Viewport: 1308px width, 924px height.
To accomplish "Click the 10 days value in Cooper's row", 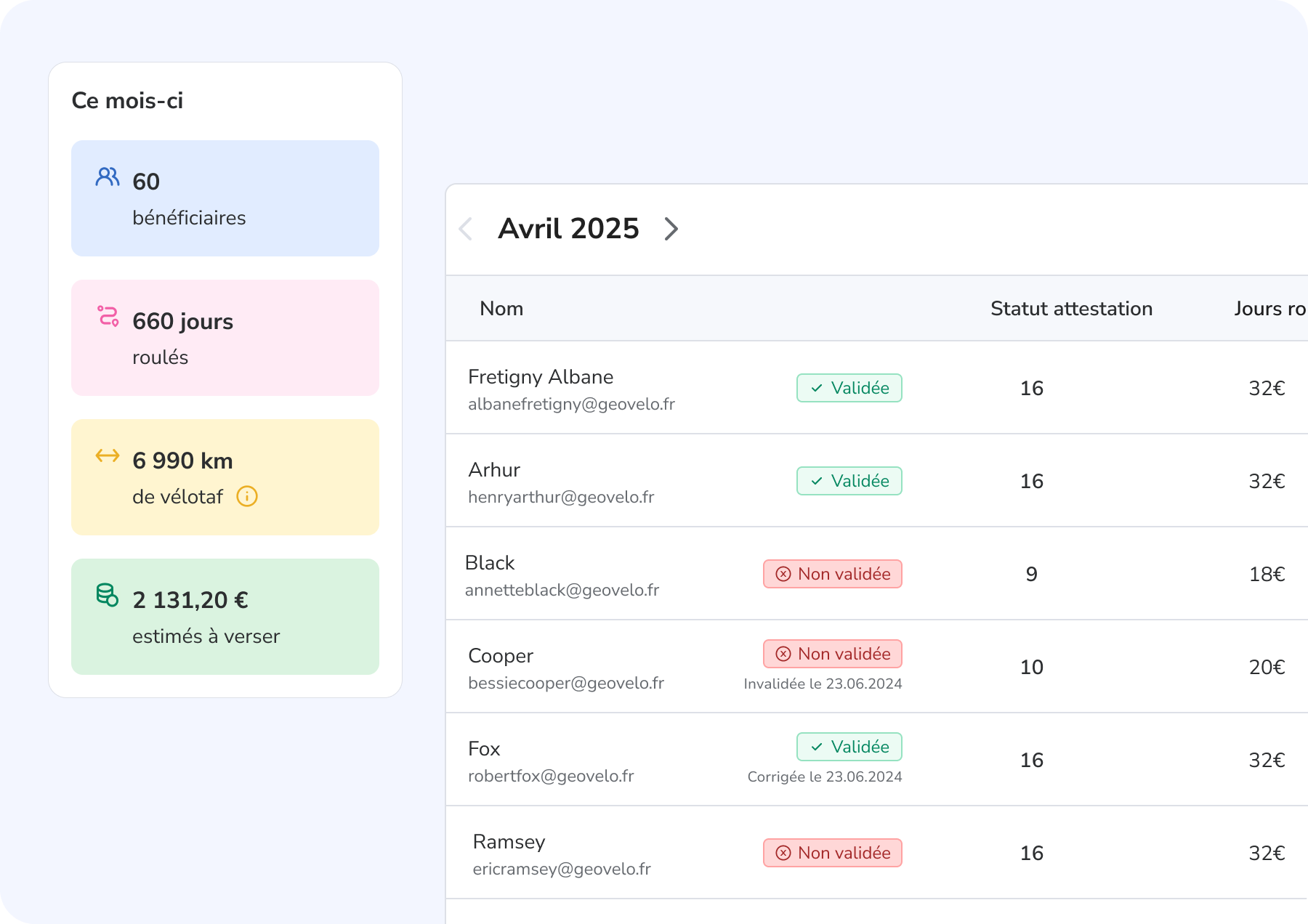I will [1032, 668].
